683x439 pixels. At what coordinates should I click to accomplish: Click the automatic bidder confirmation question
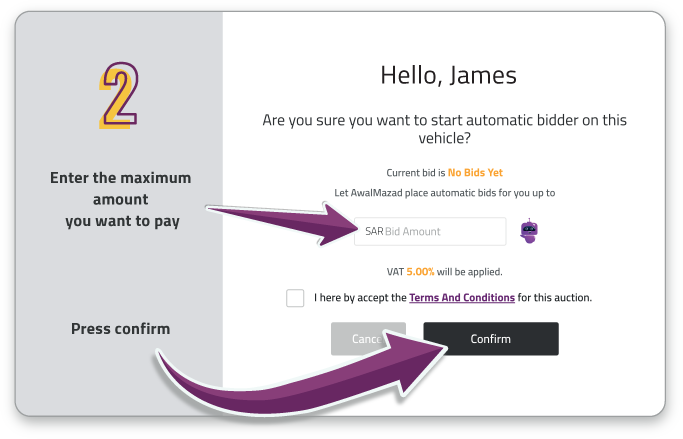(444, 129)
